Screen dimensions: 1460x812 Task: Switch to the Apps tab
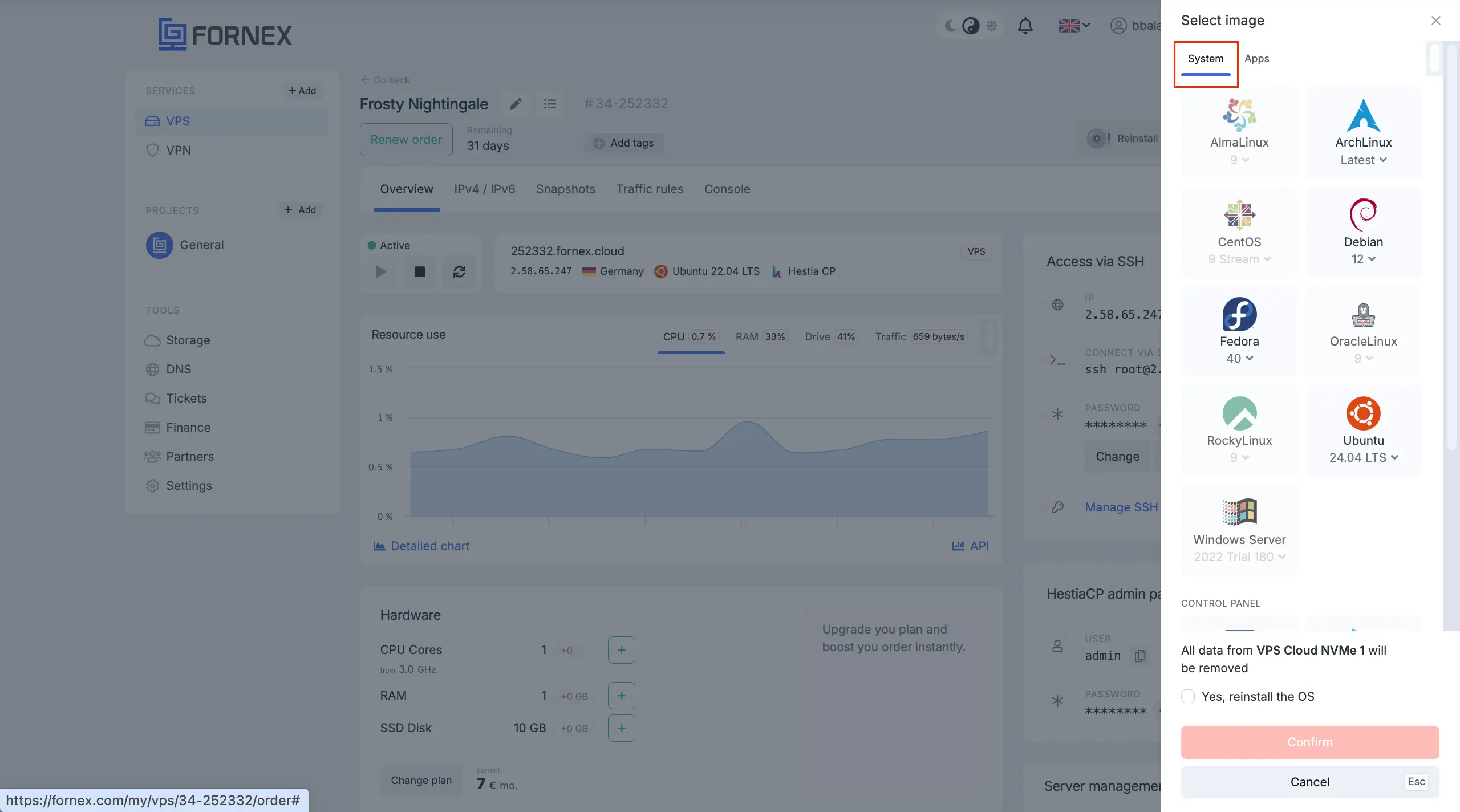[x=1256, y=59]
